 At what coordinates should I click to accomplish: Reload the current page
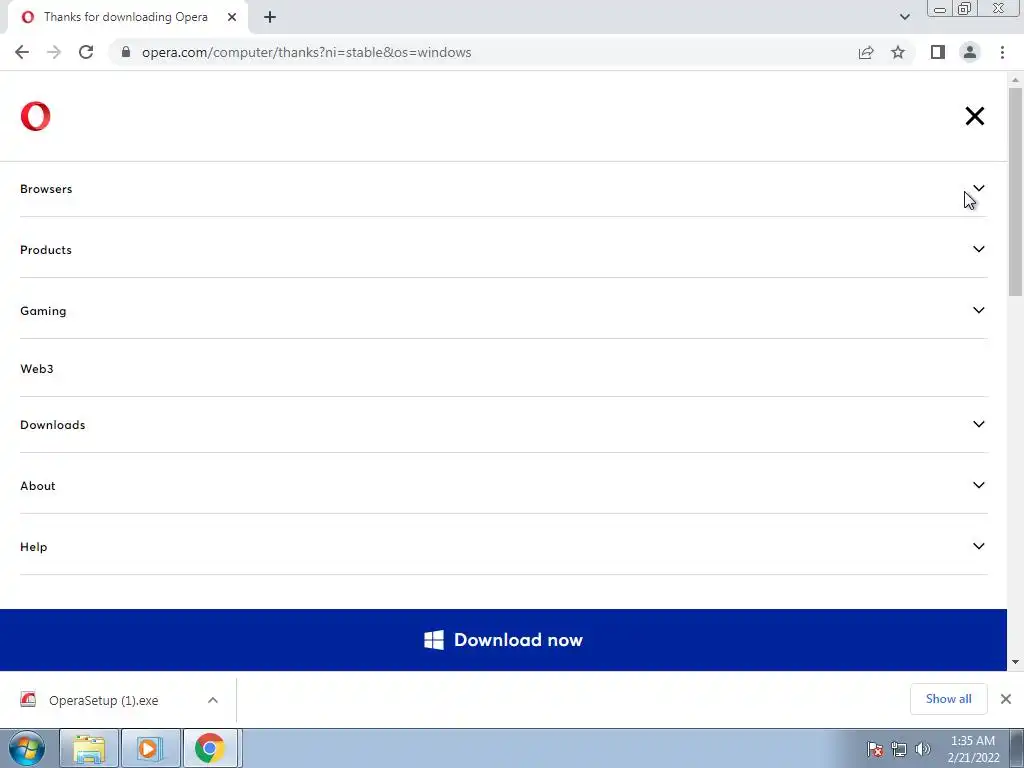(x=86, y=52)
